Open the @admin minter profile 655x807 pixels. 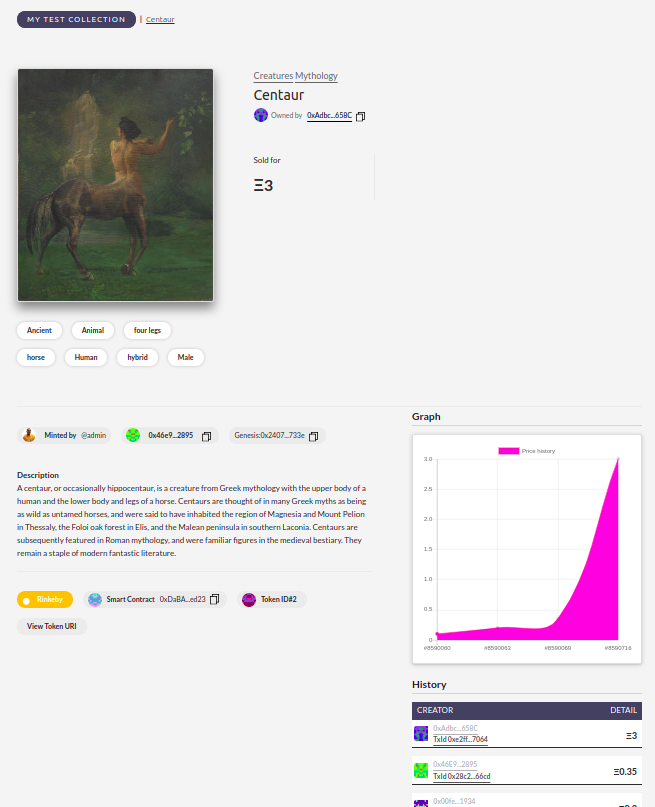tap(94, 435)
